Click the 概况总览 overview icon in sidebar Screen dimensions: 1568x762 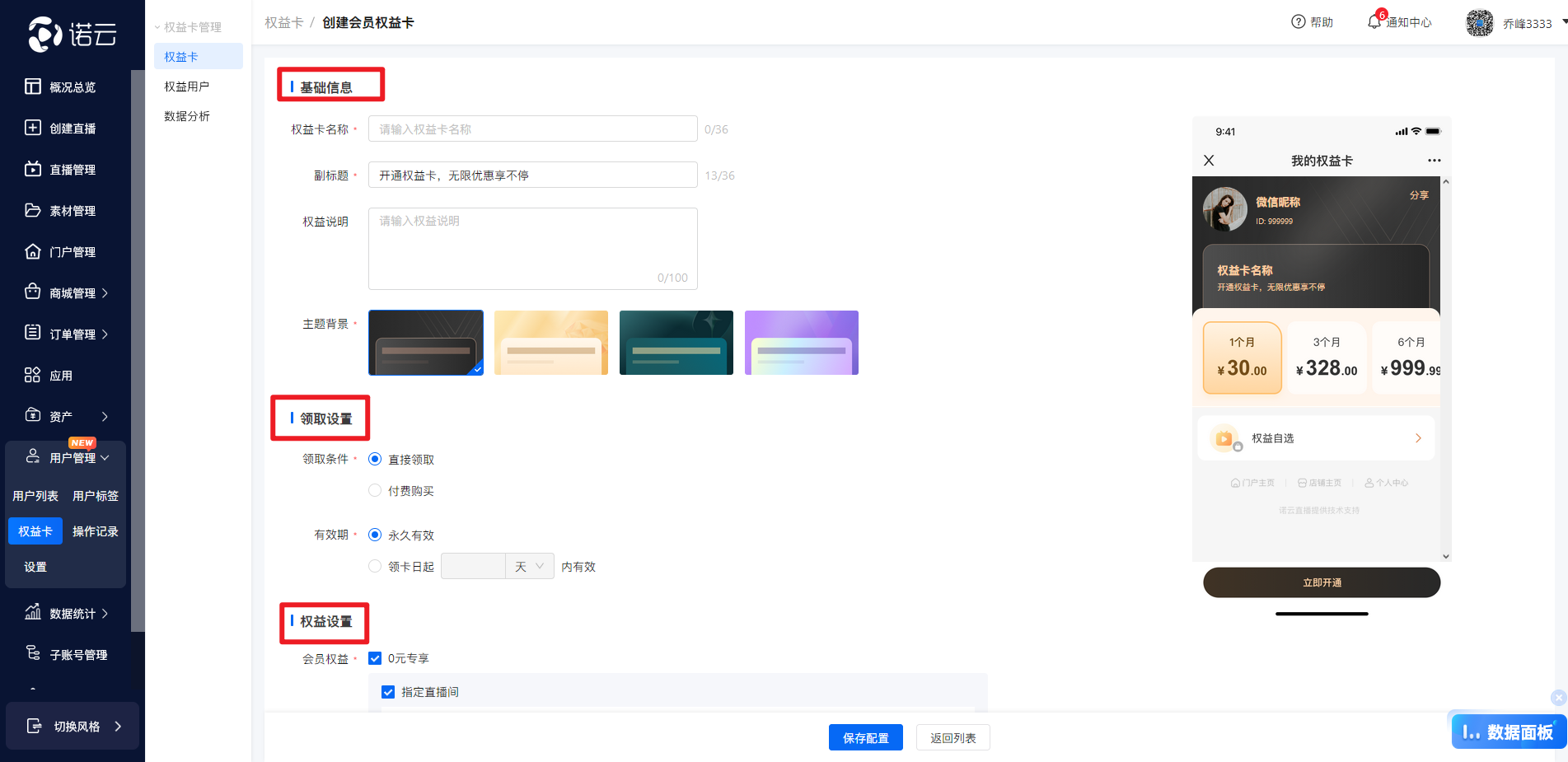(x=33, y=86)
